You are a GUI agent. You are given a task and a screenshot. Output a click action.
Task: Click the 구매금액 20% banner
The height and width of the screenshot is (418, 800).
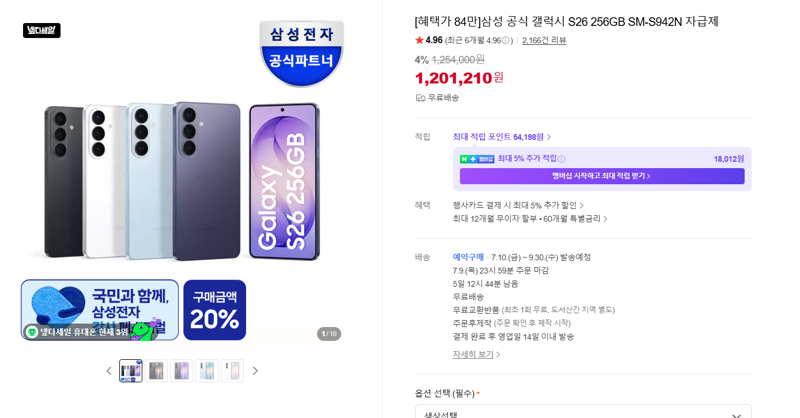click(215, 310)
